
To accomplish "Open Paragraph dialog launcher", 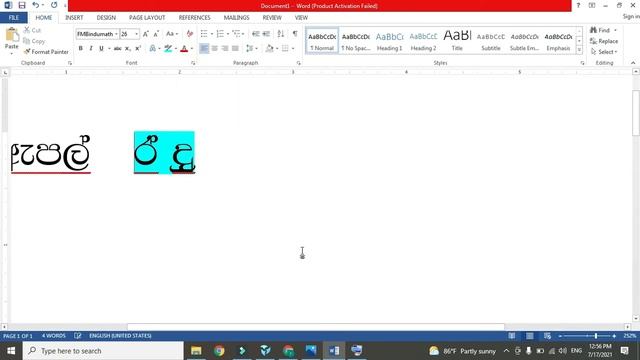I will 299,63.
